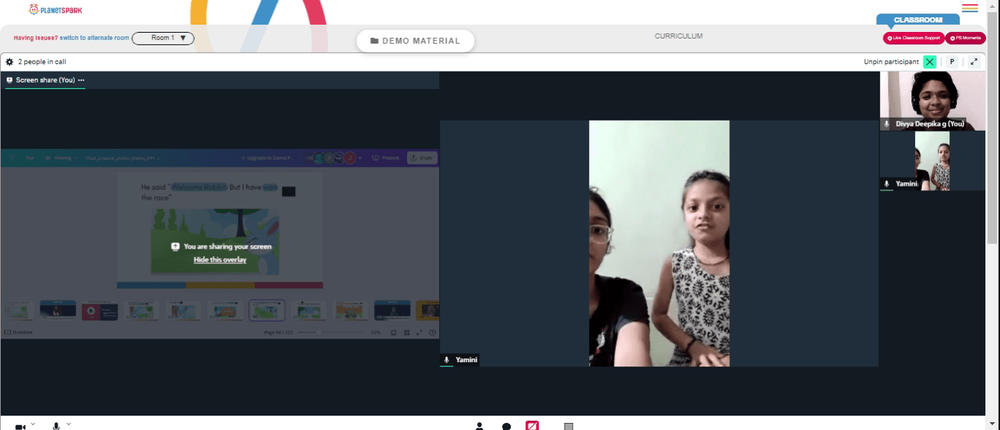This screenshot has width=1000, height=430.
Task: Click Hide this overlay link
Action: point(220,260)
